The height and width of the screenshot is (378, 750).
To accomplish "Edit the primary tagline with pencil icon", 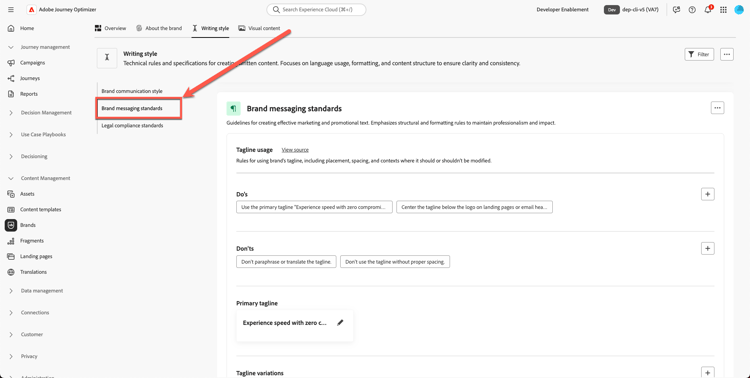I will (x=340, y=322).
